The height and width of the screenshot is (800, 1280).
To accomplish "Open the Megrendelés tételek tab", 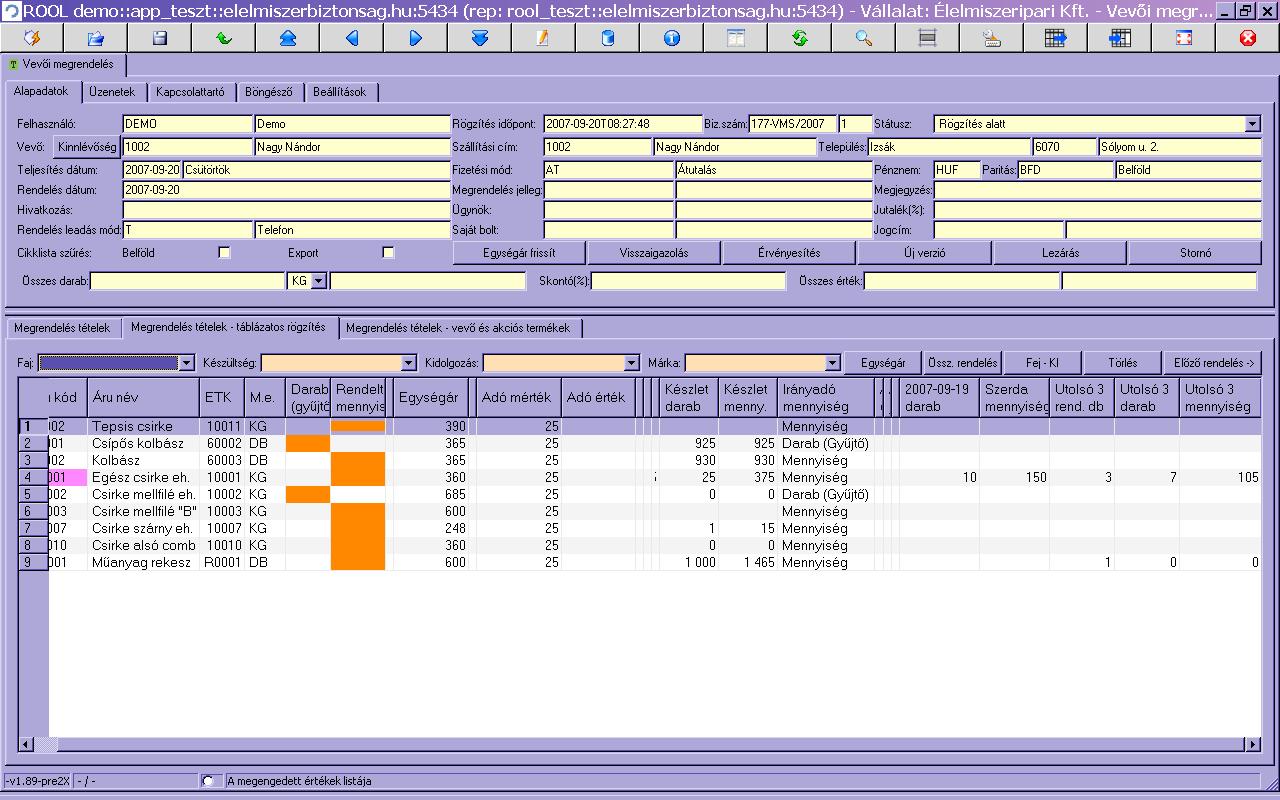I will pos(62,328).
